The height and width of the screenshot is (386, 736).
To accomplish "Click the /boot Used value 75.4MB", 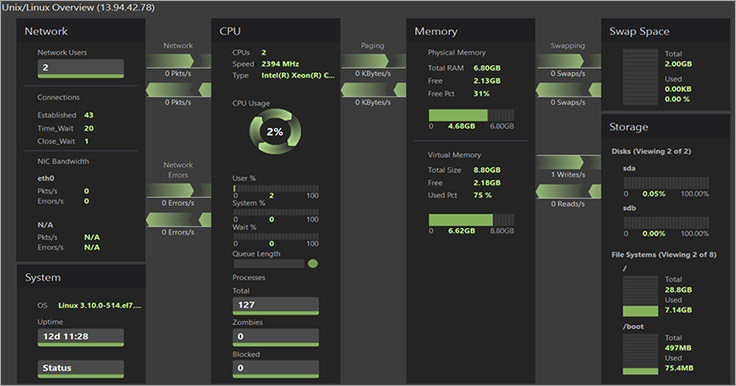I will coord(679,368).
